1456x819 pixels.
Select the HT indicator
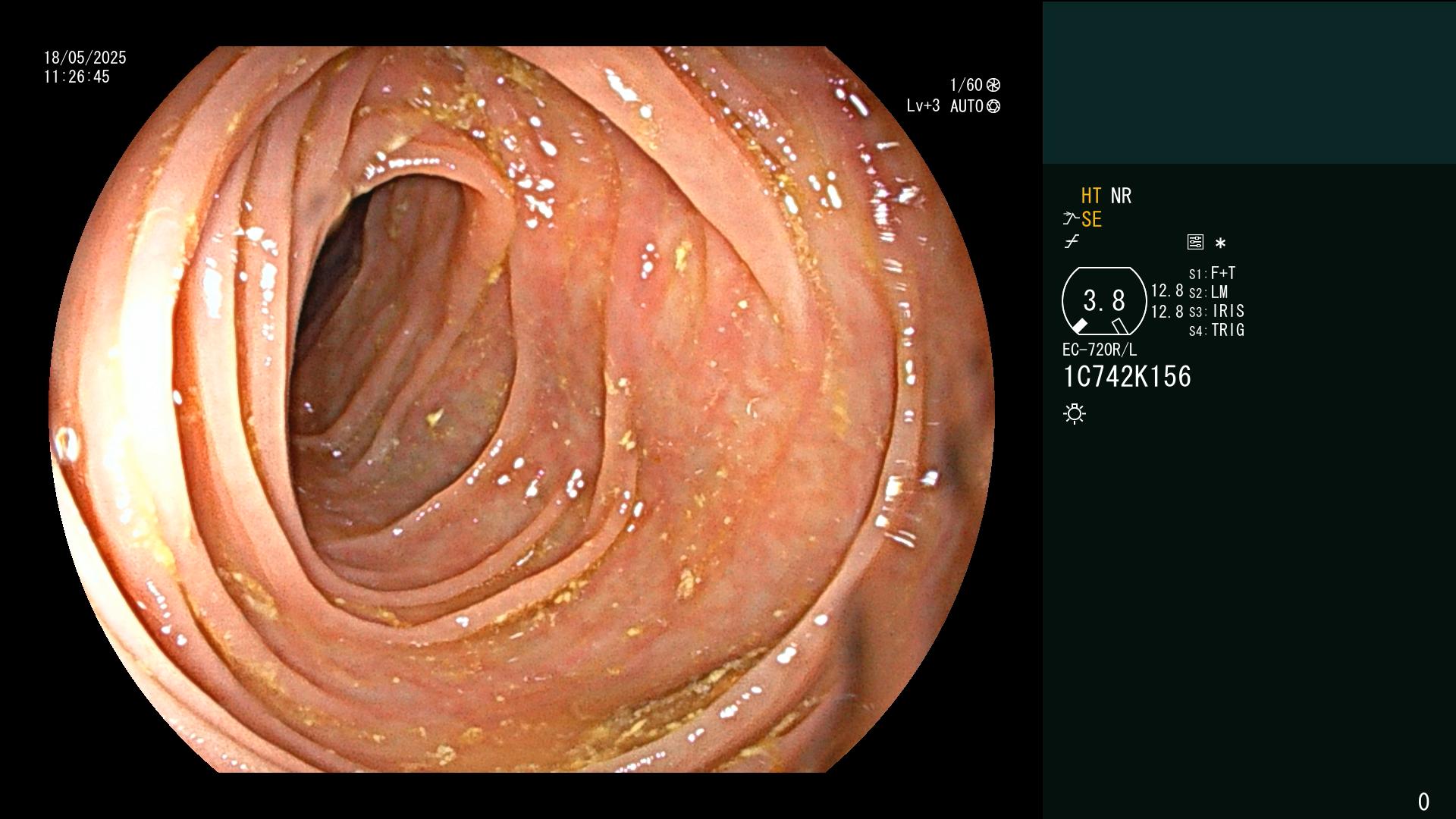coord(1091,196)
